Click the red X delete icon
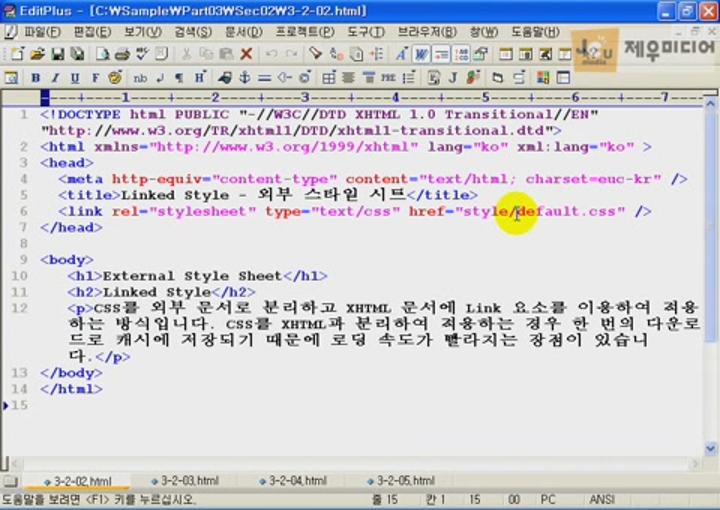 247,54
